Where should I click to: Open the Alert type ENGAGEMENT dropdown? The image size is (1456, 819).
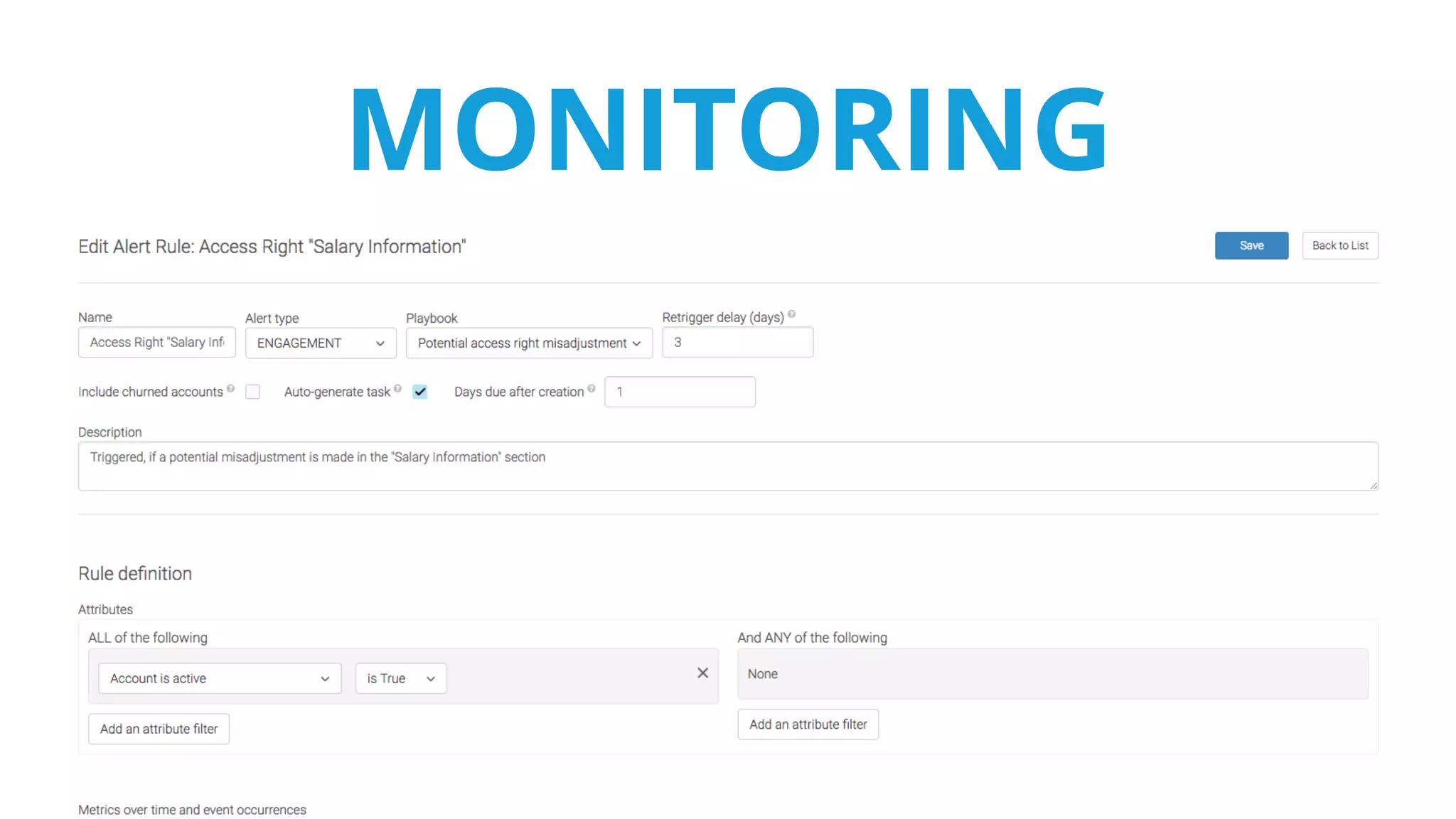[321, 343]
